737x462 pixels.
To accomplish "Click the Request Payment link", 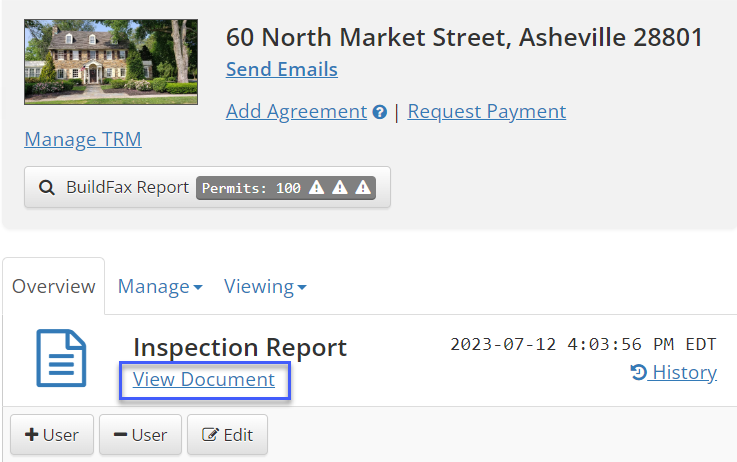I will [x=486, y=111].
